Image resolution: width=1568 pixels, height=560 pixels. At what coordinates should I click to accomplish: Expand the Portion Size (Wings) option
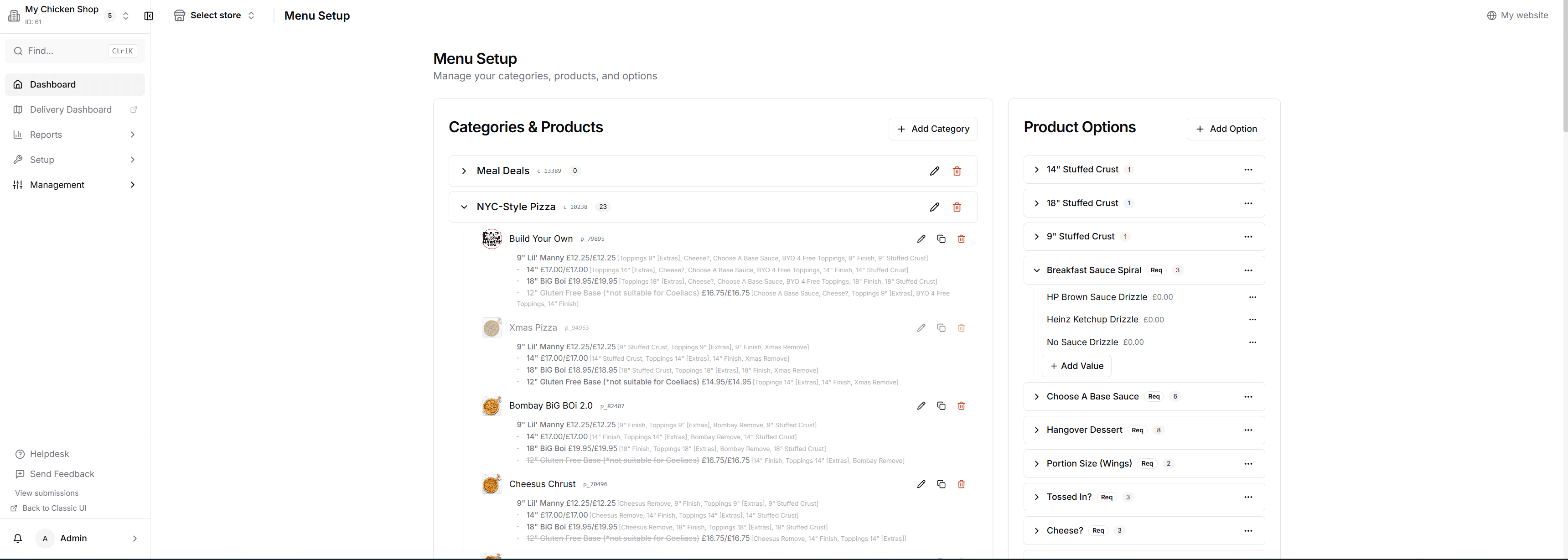[x=1037, y=464]
